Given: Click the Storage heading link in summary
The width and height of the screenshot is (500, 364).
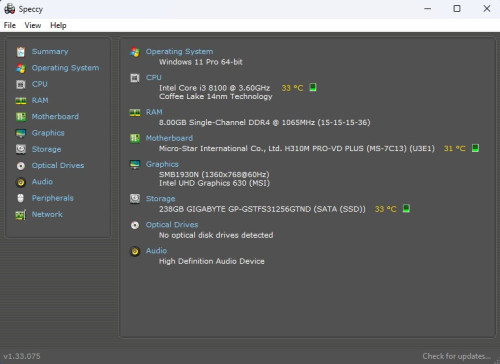Looking at the screenshot, I should tap(160, 199).
